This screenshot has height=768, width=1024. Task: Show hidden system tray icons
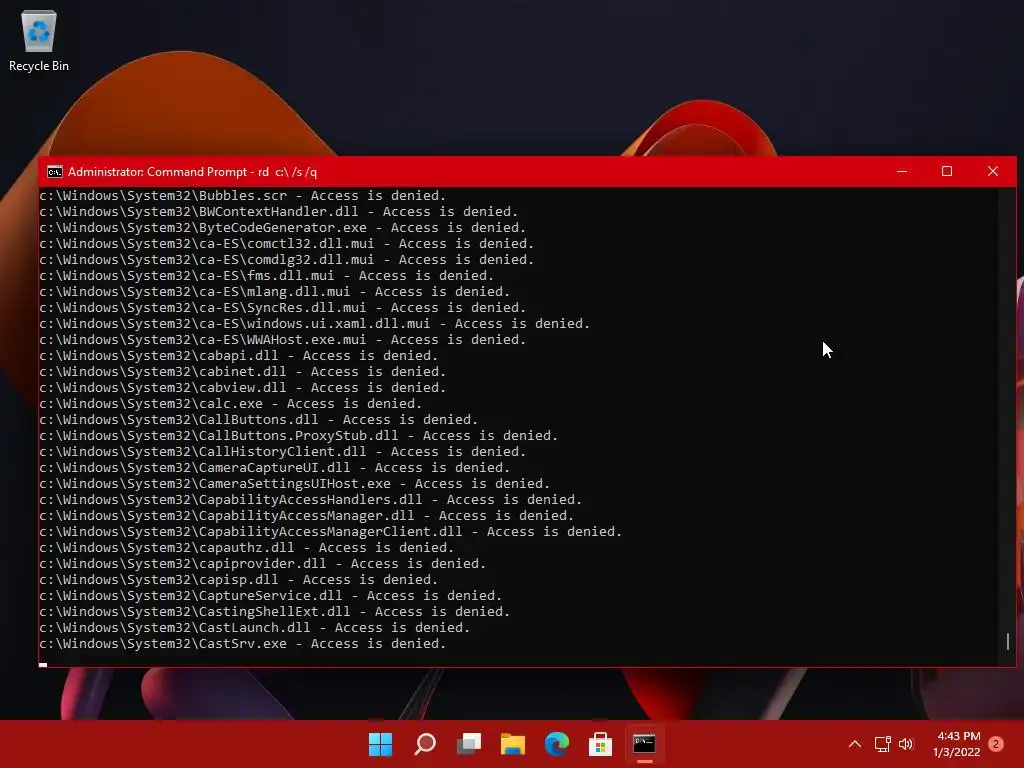pyautogui.click(x=855, y=744)
